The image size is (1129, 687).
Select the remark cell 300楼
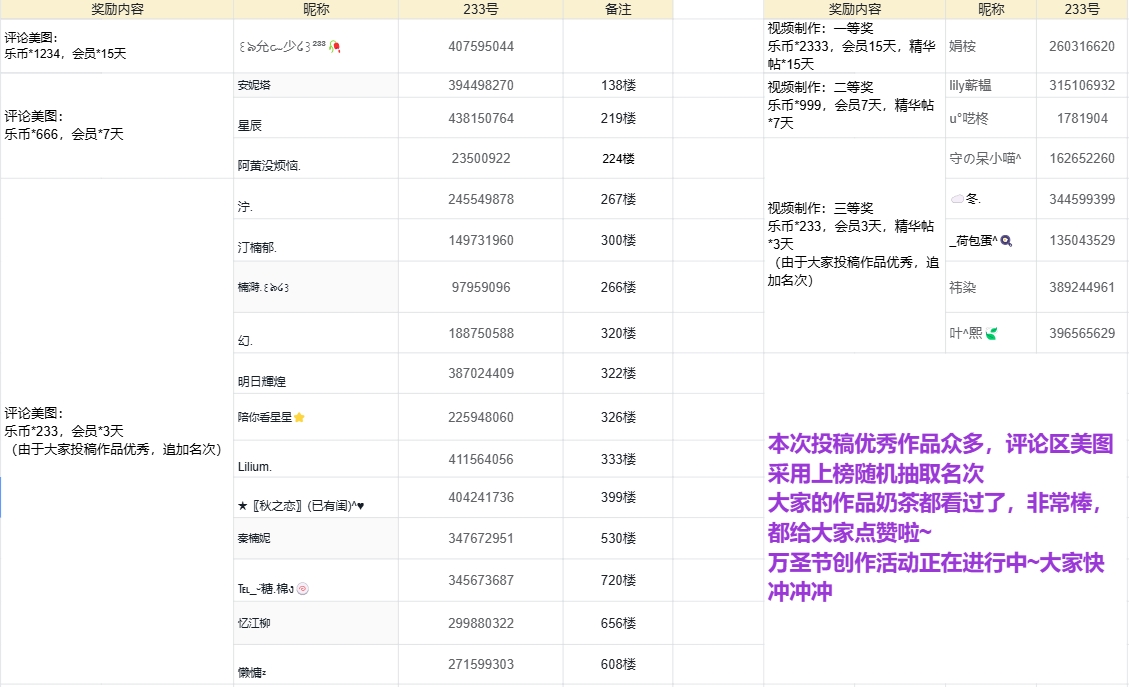coord(618,240)
